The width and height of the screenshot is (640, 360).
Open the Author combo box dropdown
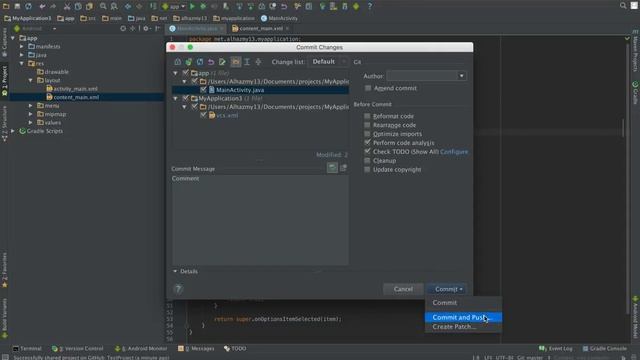461,76
